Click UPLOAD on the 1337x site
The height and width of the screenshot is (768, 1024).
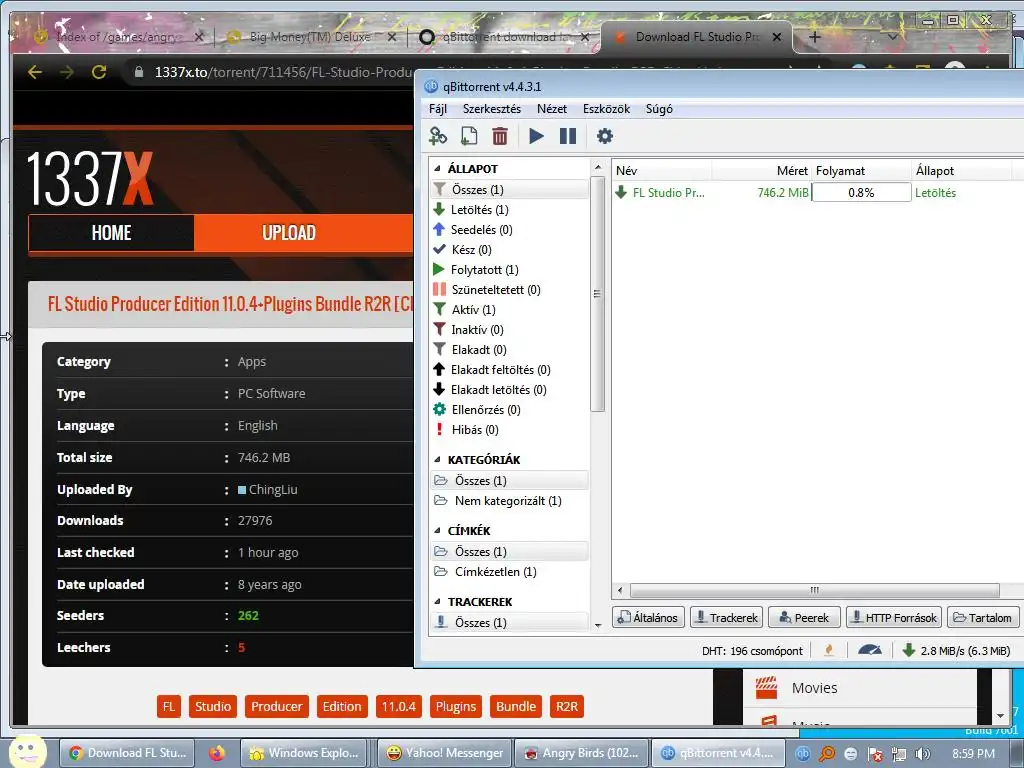click(289, 232)
